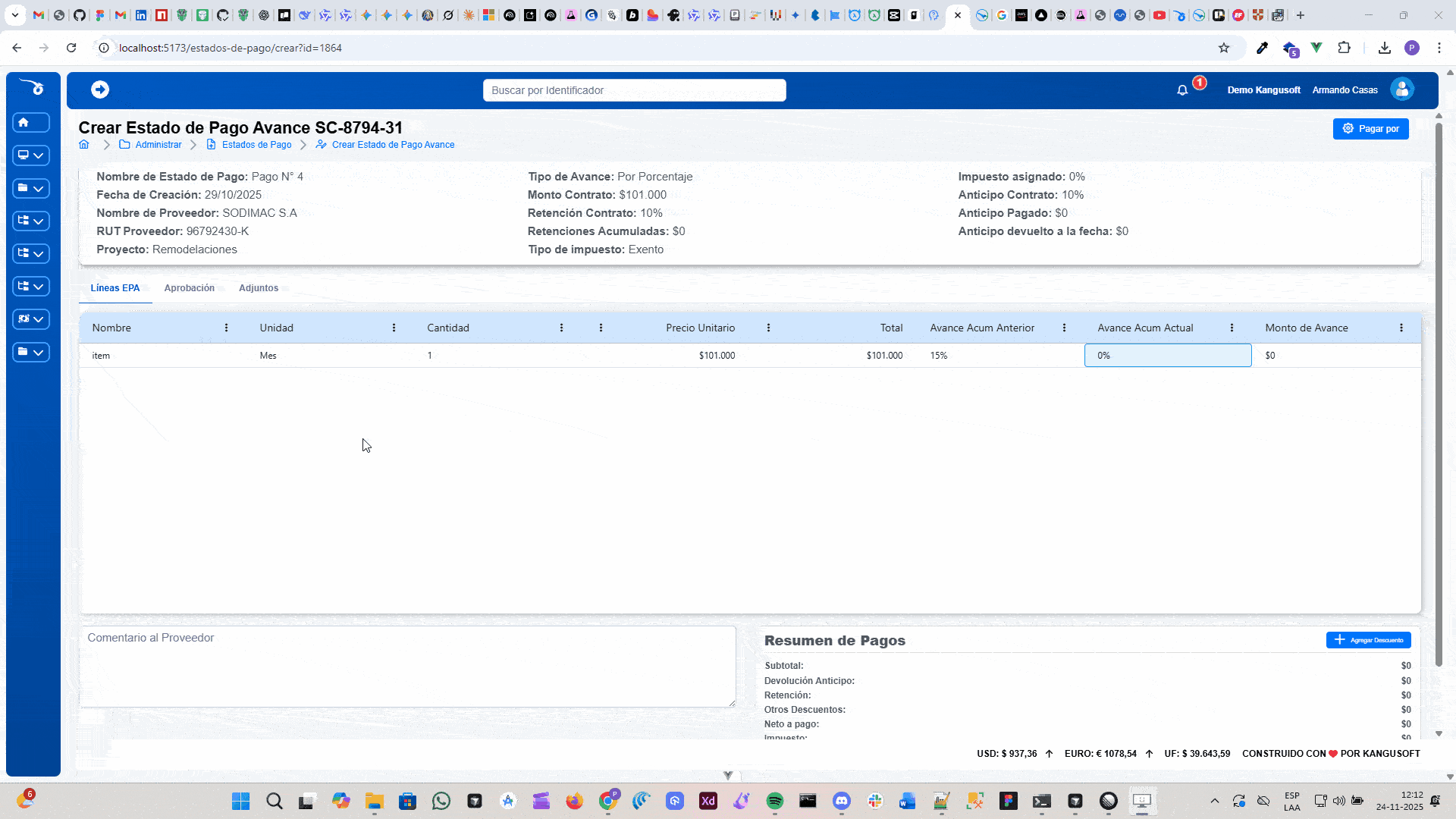1456x819 pixels.
Task: Expand the money icon menu in the sidebar
Action: point(31,319)
